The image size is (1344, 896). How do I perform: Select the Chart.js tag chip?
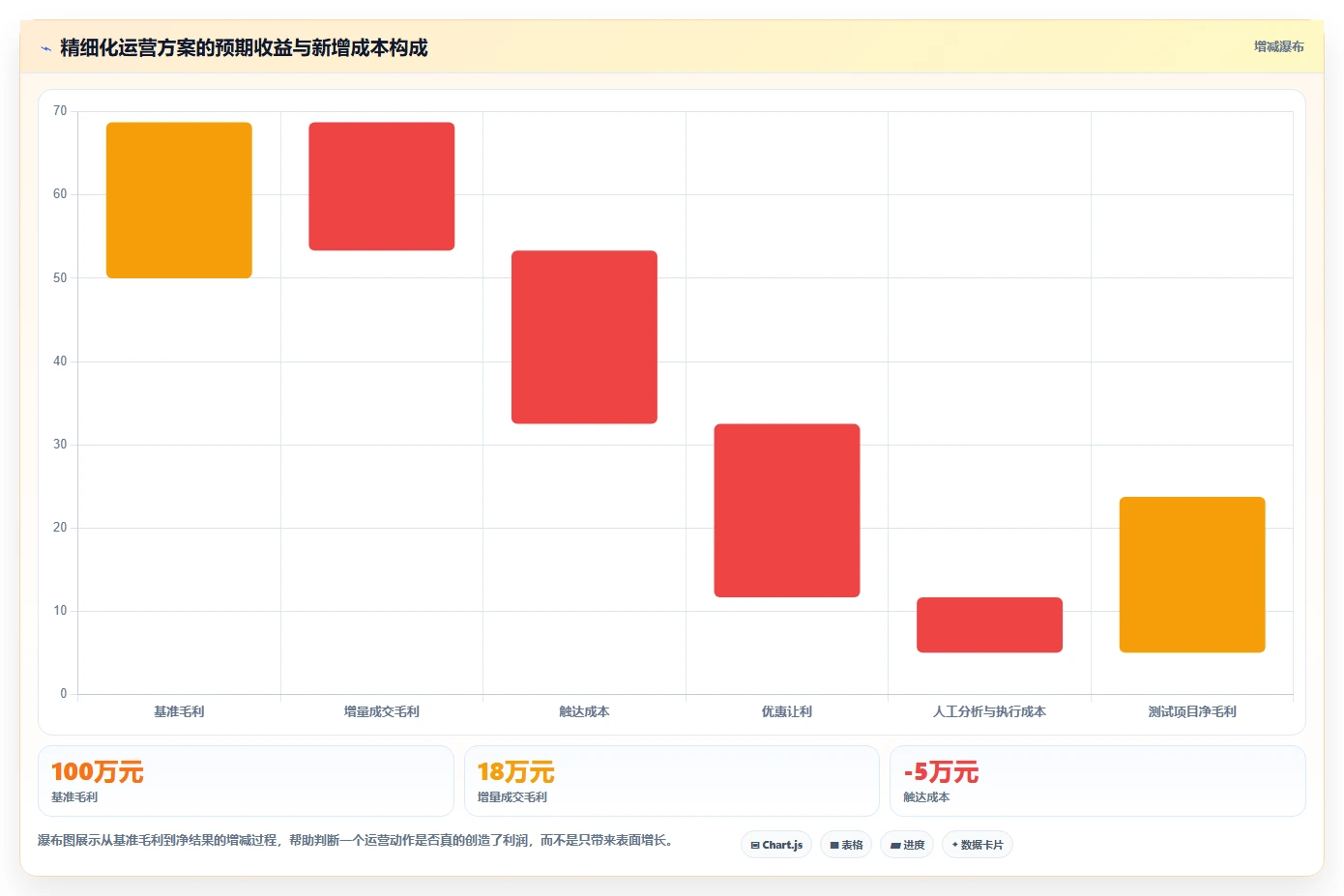pos(776,845)
